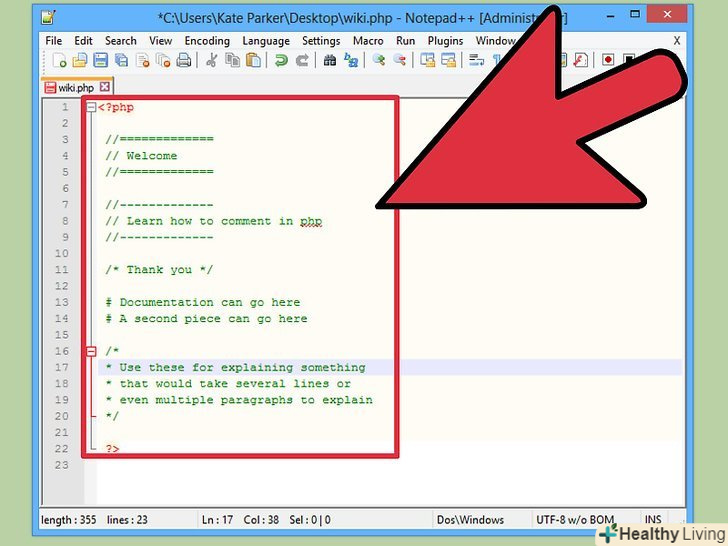
Task: Click the New file toolbar icon
Action: [x=60, y=61]
